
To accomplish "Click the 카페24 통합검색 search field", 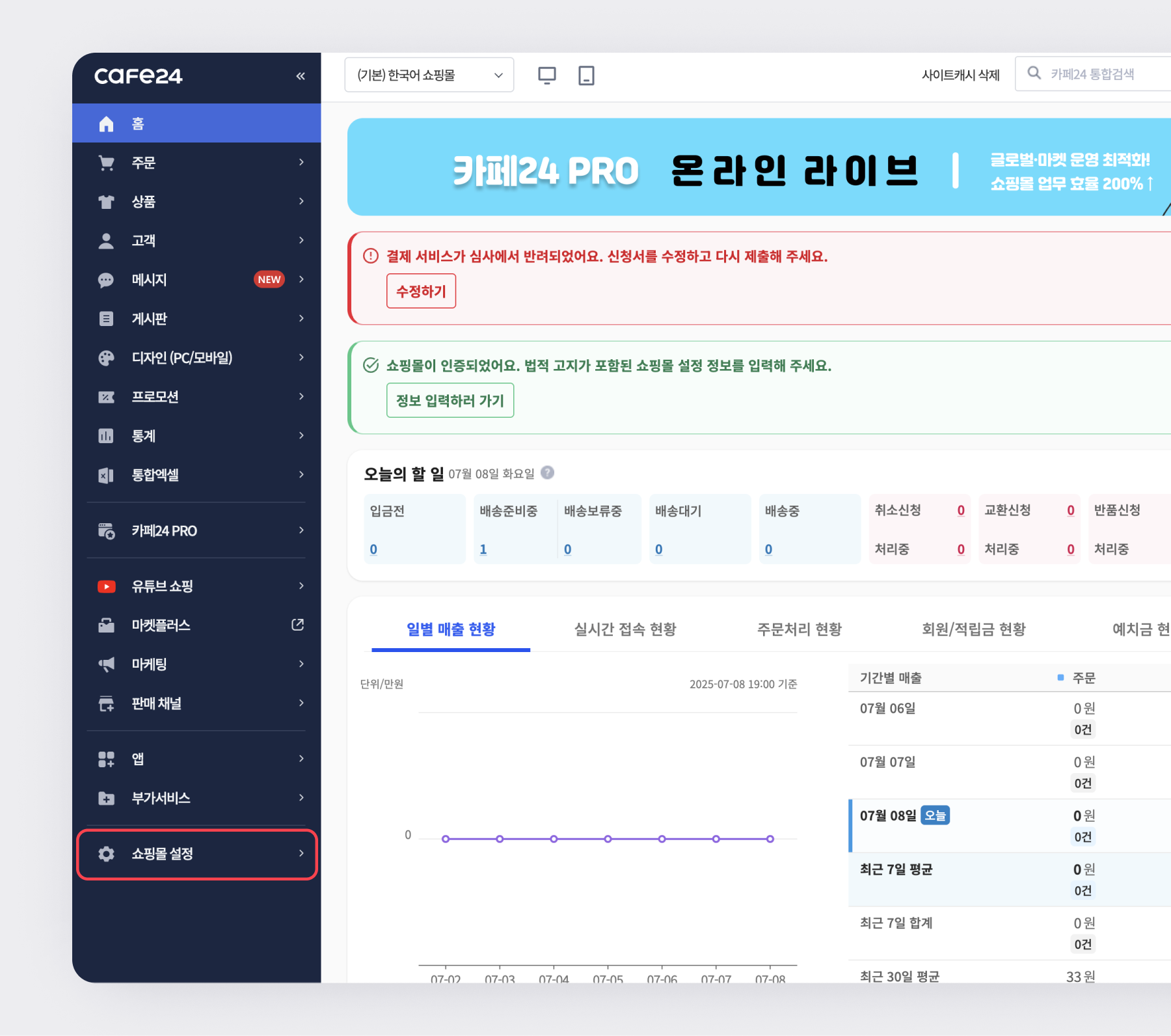I will [1093, 74].
